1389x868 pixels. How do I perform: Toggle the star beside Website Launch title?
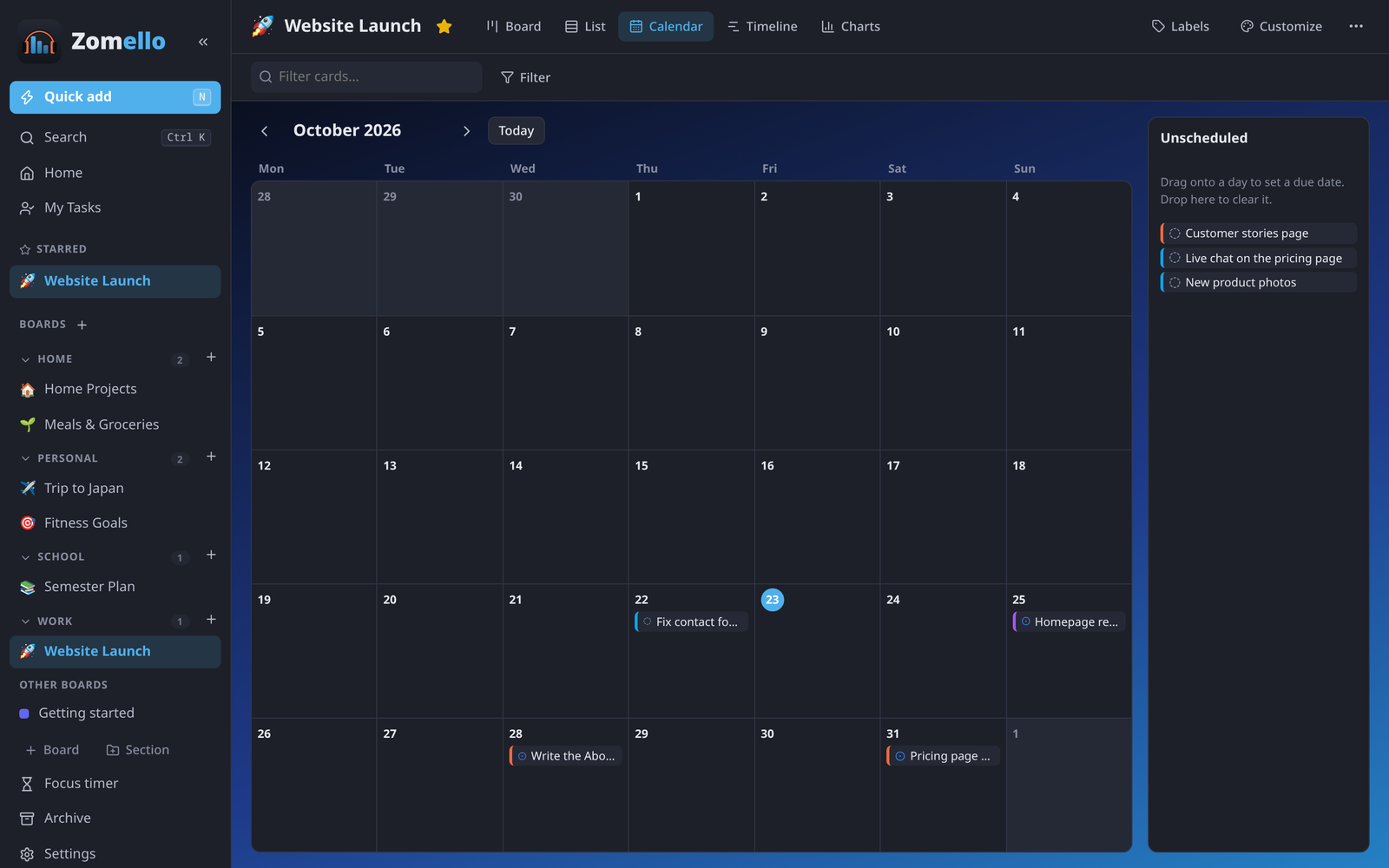click(x=444, y=26)
